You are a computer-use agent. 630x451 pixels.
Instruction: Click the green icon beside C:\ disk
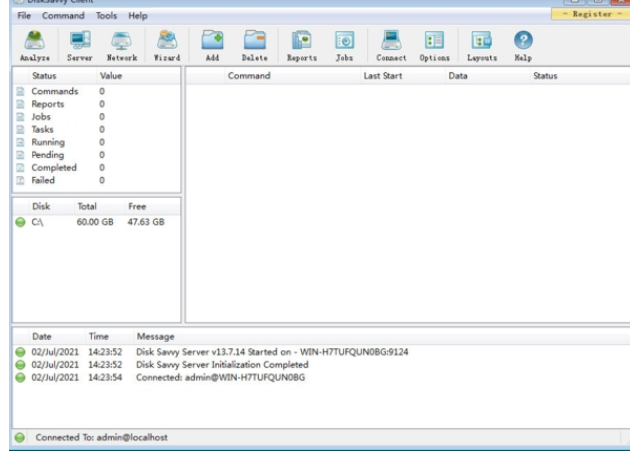click(20, 222)
